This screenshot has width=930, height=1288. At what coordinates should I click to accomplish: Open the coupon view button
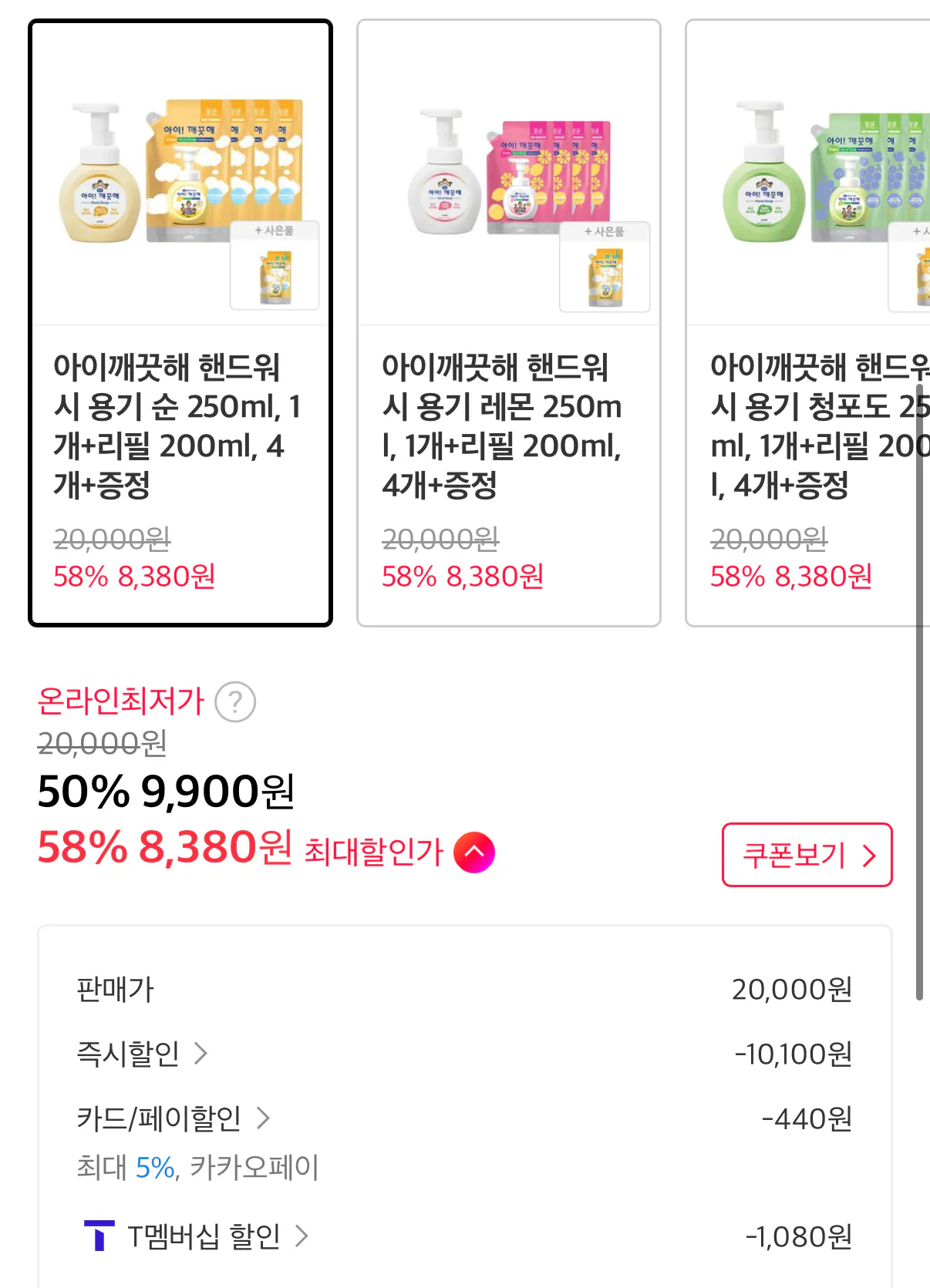(807, 855)
